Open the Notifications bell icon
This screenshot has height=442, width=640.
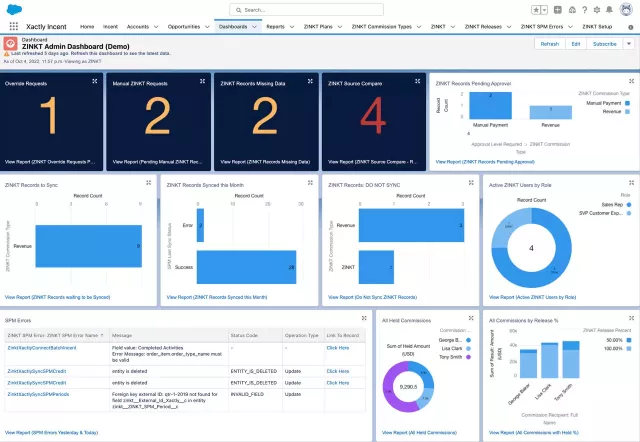(x=609, y=10)
